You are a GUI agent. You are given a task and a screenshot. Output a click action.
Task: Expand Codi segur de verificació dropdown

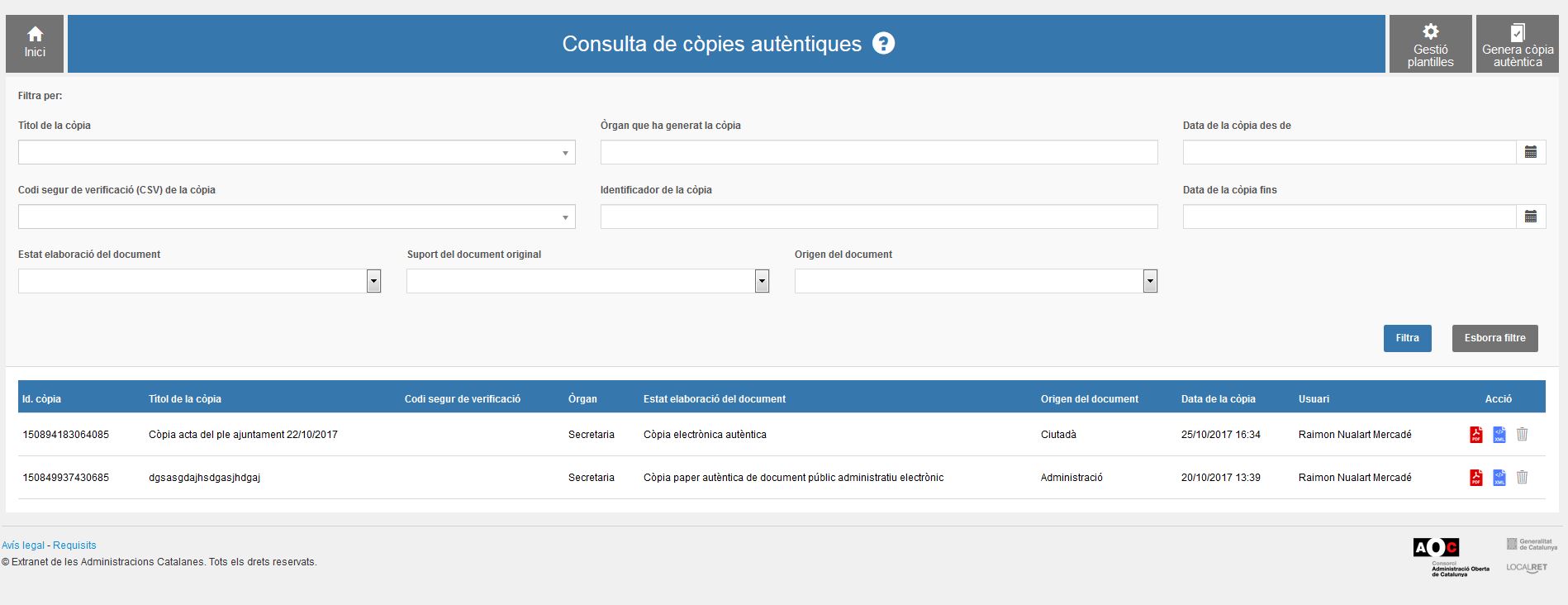click(x=565, y=217)
